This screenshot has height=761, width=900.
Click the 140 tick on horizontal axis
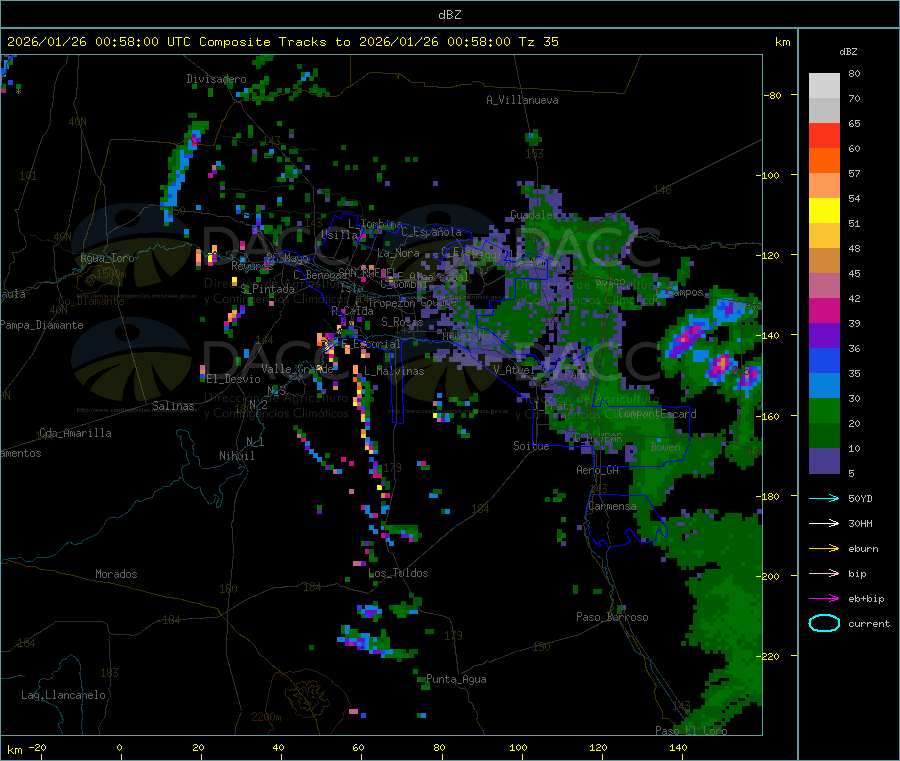click(x=678, y=747)
